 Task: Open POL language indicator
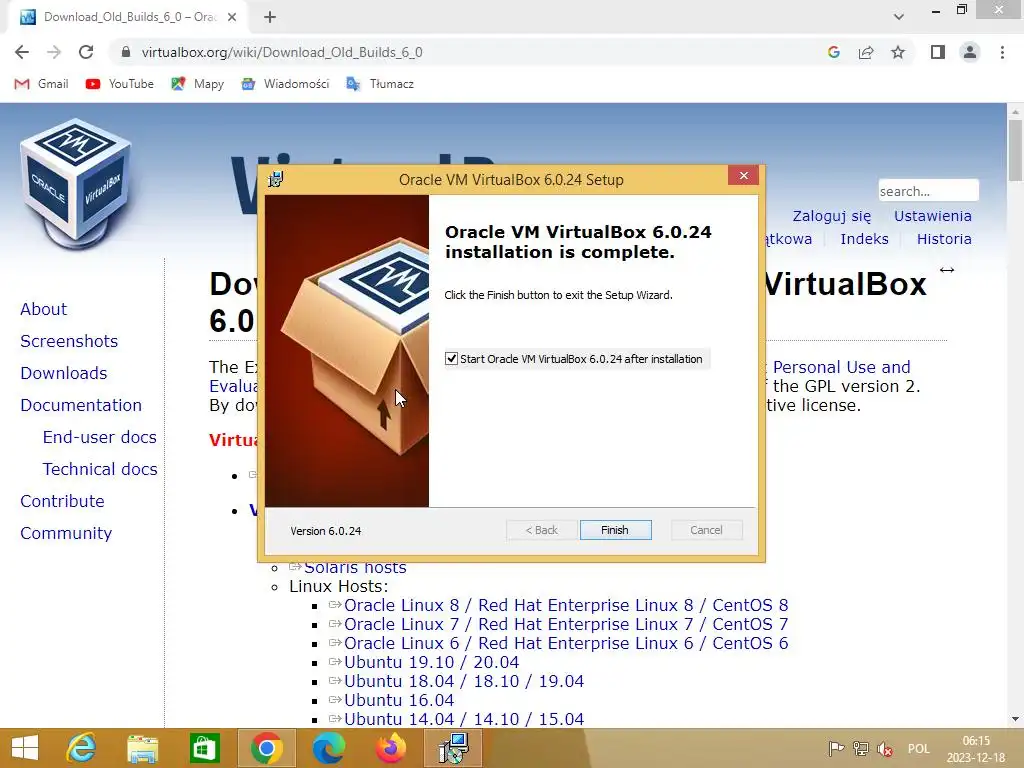(x=918, y=749)
